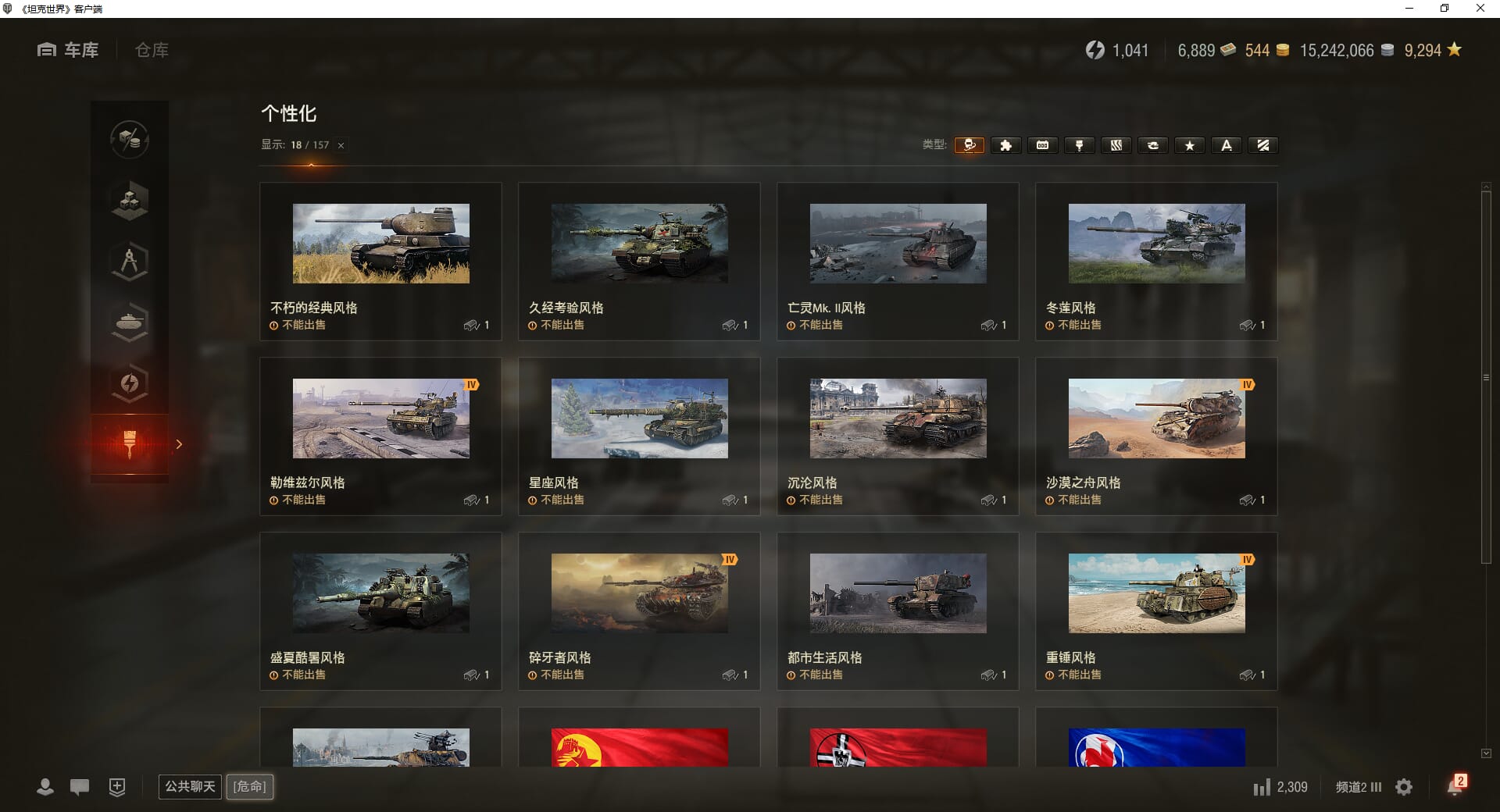The image size is (1500, 812).
Task: Open the settings gear icon
Action: coord(1404,787)
